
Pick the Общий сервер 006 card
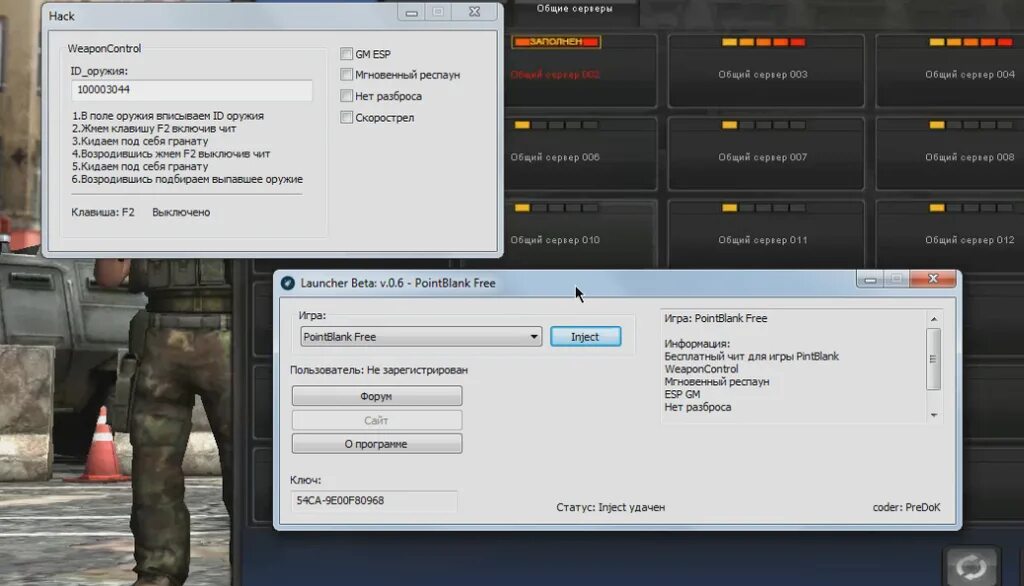pos(580,154)
